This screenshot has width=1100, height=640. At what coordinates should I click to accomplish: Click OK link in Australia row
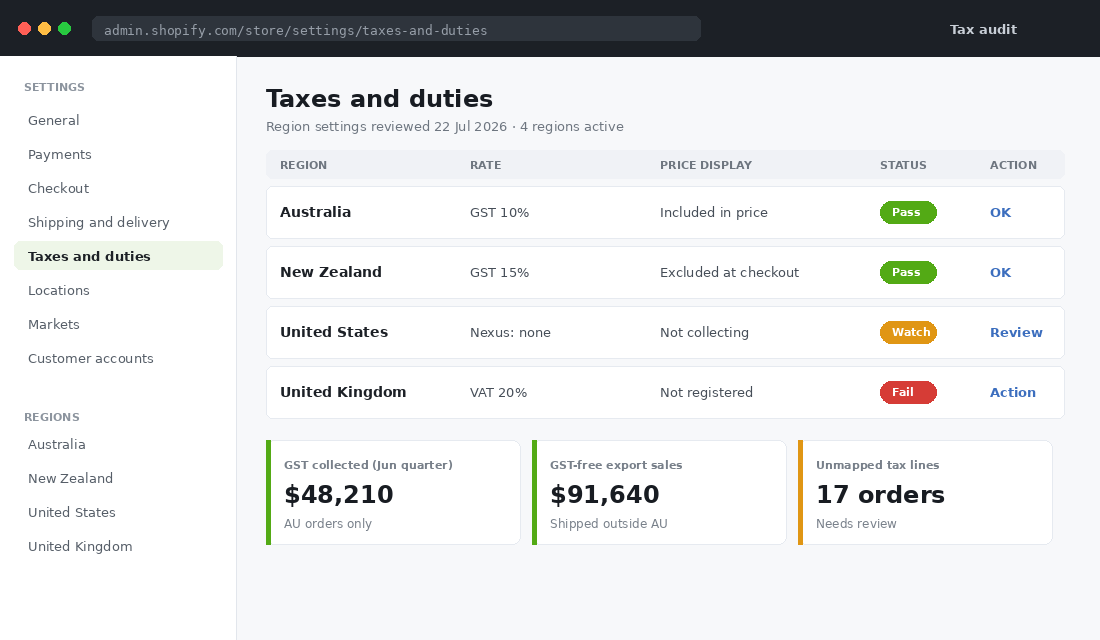click(1000, 213)
